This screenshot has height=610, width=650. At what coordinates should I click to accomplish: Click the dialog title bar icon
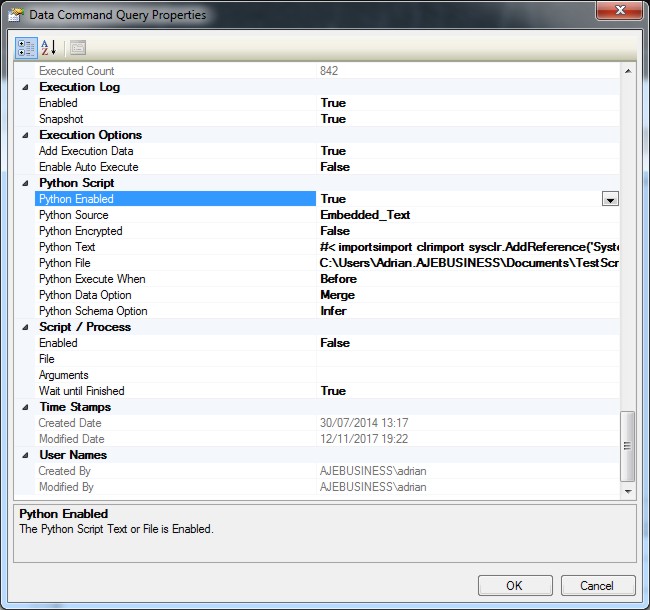15,15
